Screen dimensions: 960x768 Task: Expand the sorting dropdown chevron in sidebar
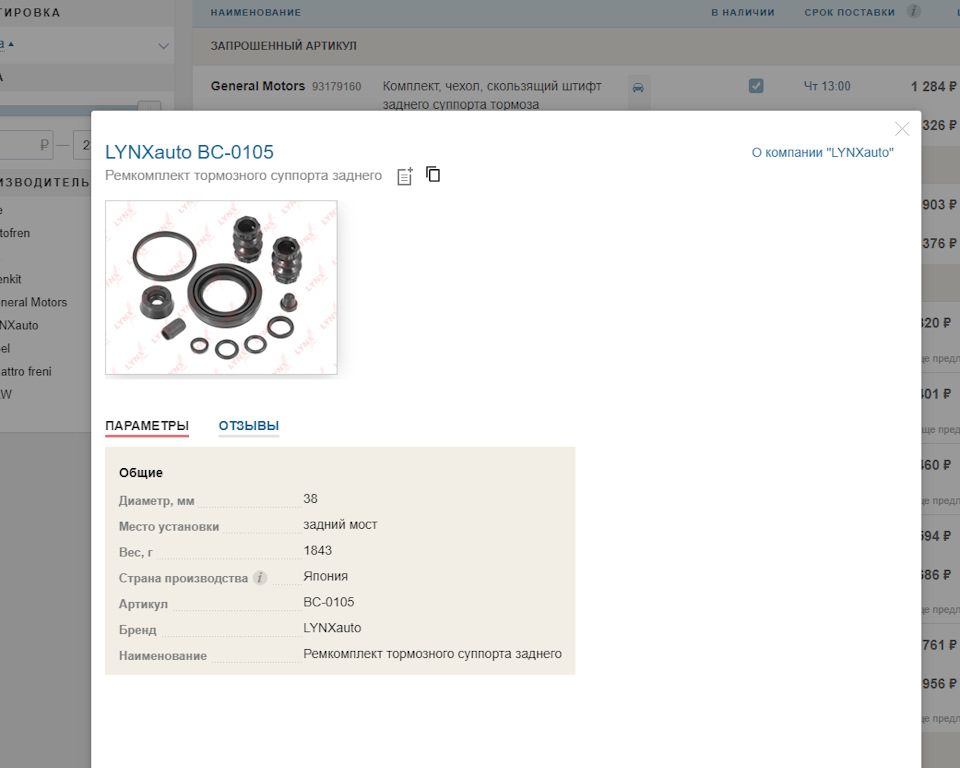[163, 46]
